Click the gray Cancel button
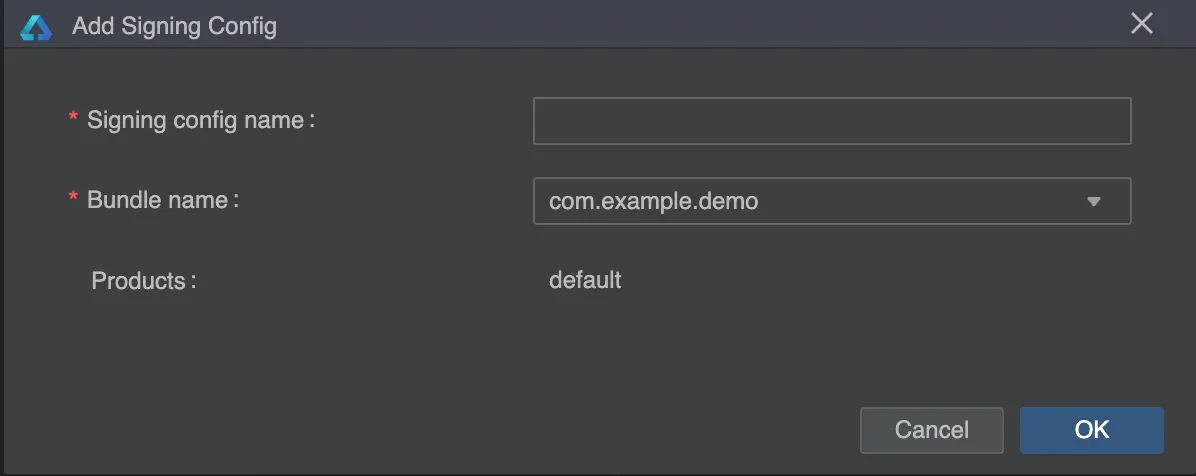This screenshot has height=476, width=1196. click(931, 430)
